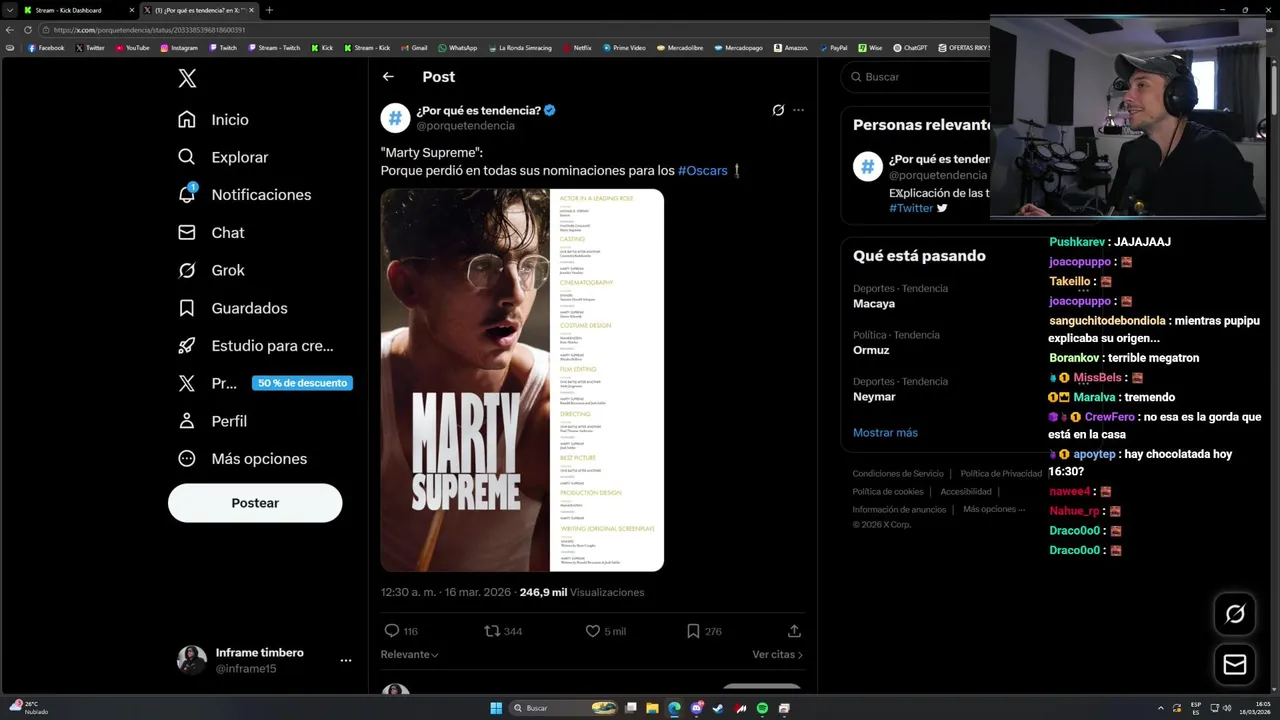Image resolution: width=1280 pixels, height=720 pixels.
Task: Click the taskbar Buscar search box
Action: point(564,708)
